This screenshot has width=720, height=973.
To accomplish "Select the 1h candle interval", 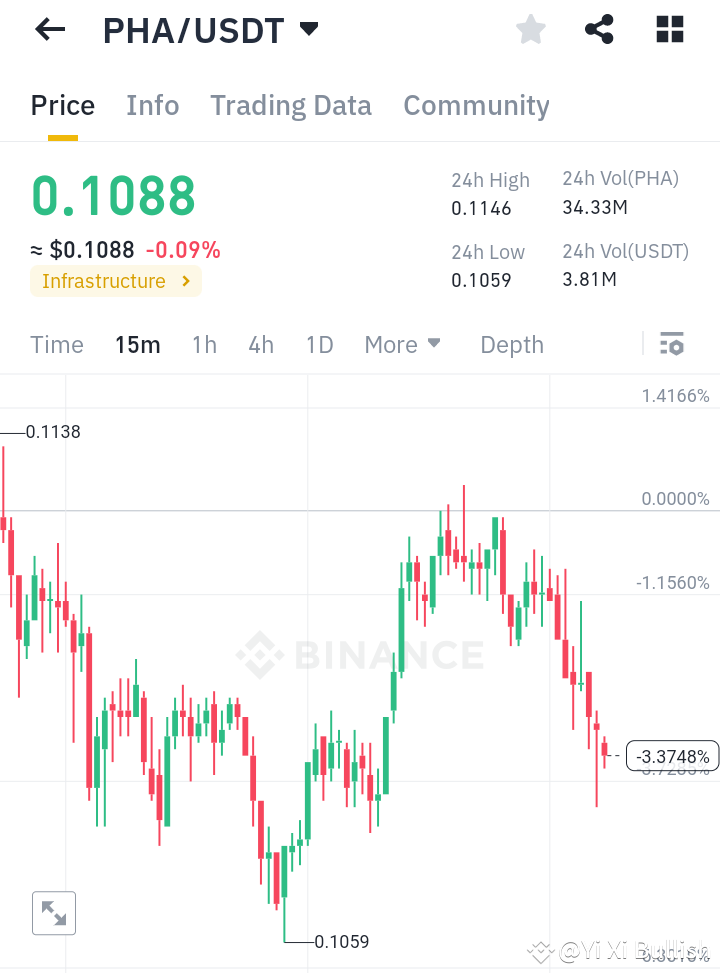I will [204, 344].
